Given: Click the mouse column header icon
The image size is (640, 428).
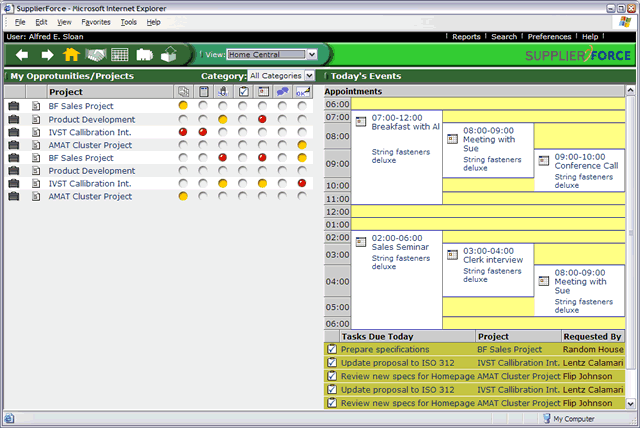Looking at the screenshot, I should pos(223,92).
